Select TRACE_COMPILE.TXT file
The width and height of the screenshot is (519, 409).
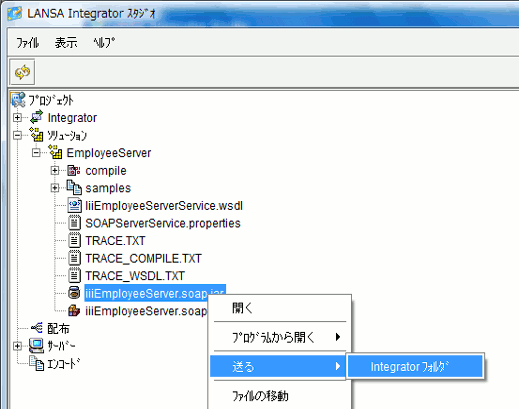(143, 258)
